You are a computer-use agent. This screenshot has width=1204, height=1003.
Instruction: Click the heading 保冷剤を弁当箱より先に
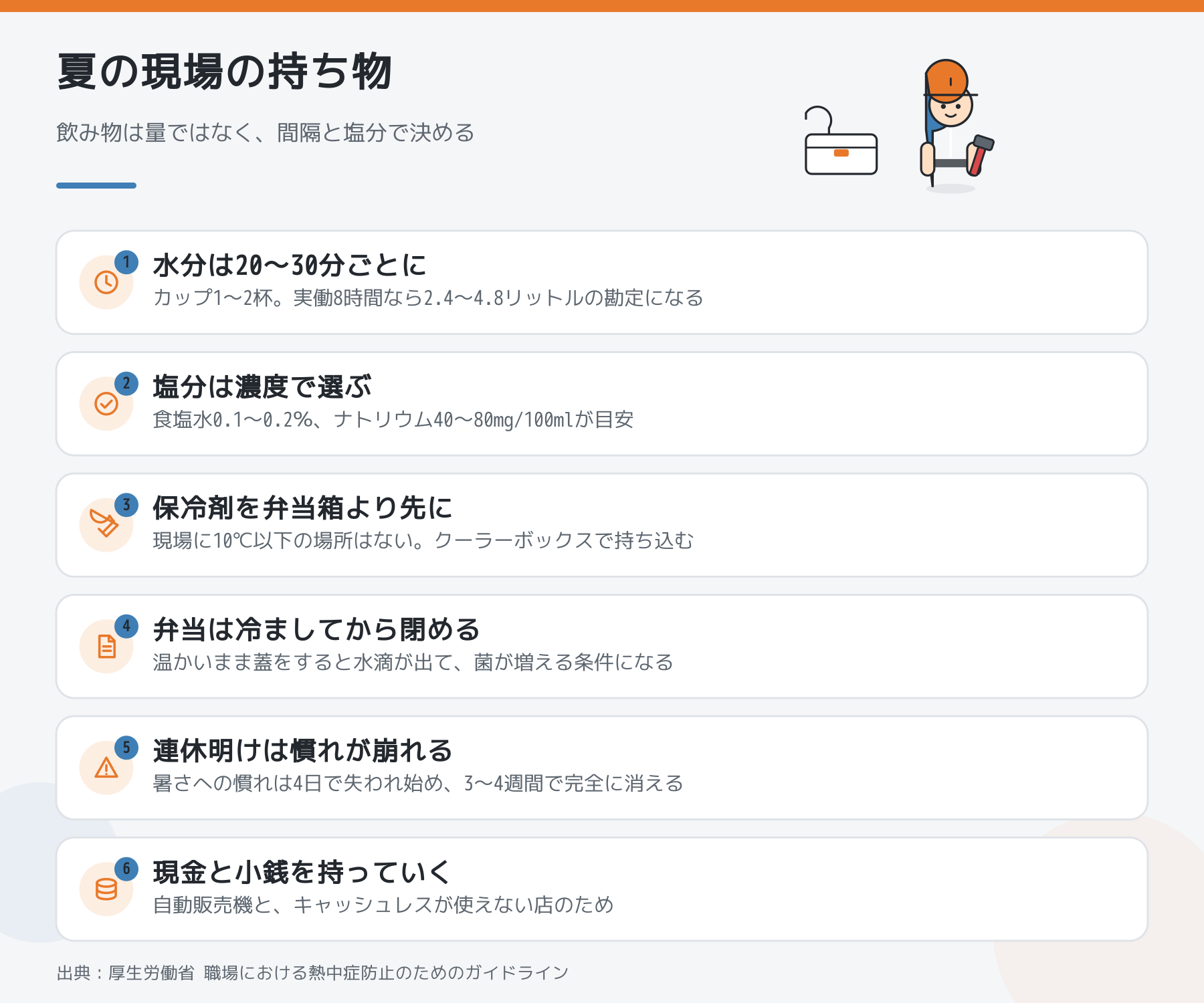point(303,508)
